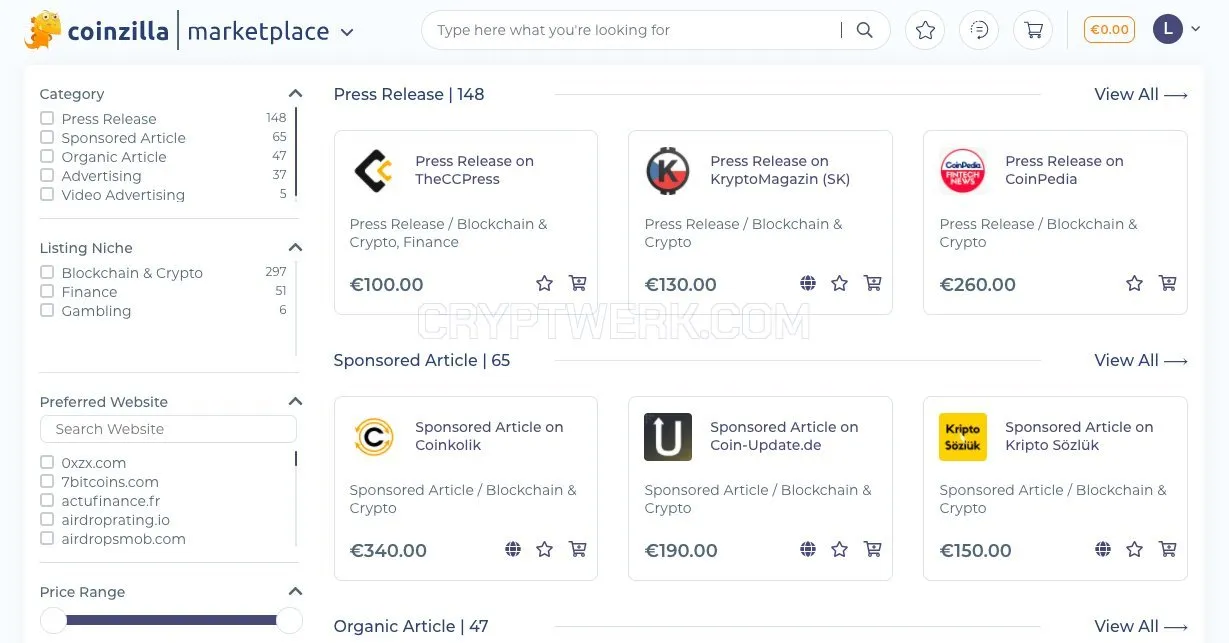
Task: Open the Coin-Update.de logo thumbnail
Action: [x=668, y=437]
